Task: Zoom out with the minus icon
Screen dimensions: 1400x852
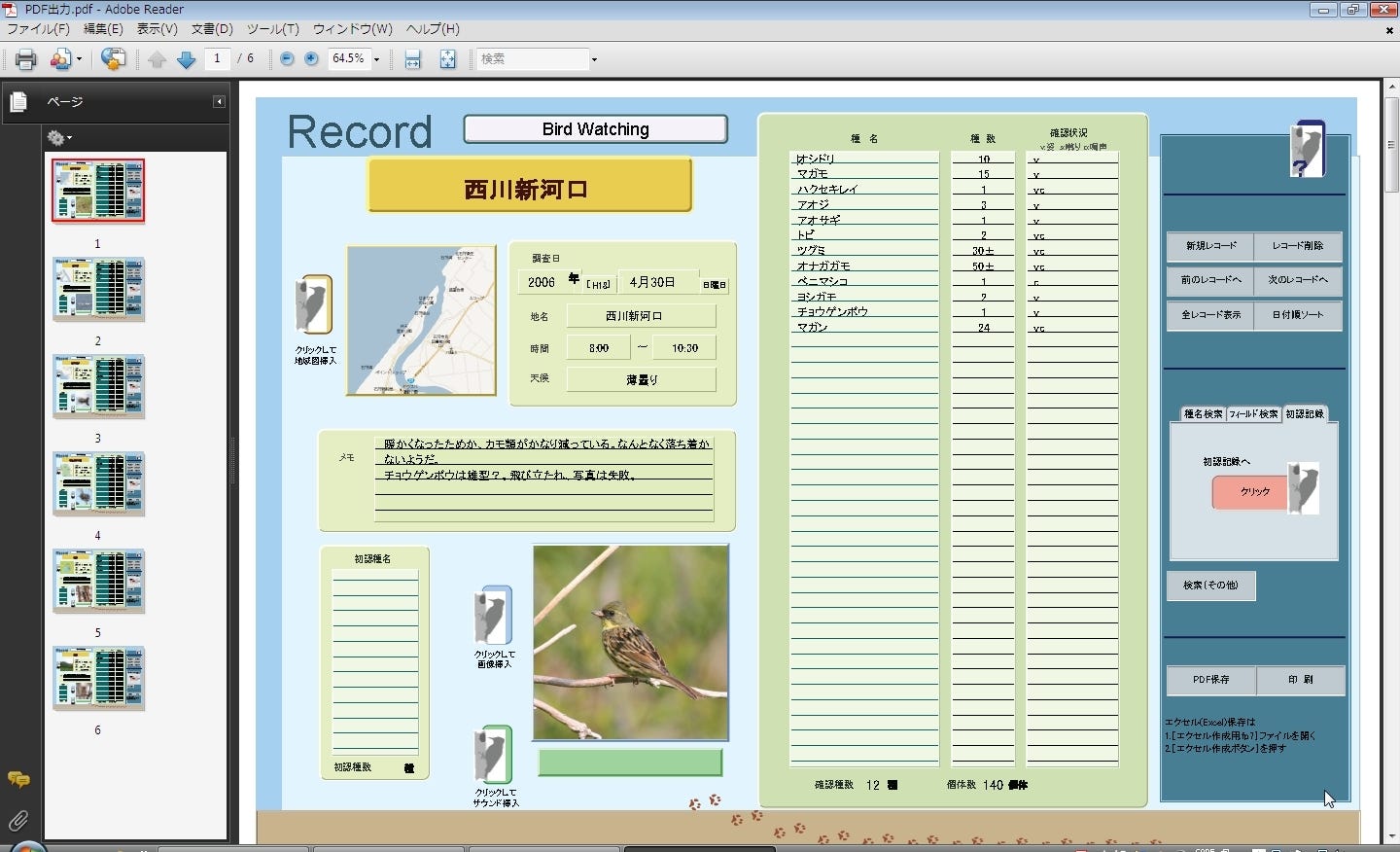Action: (287, 58)
